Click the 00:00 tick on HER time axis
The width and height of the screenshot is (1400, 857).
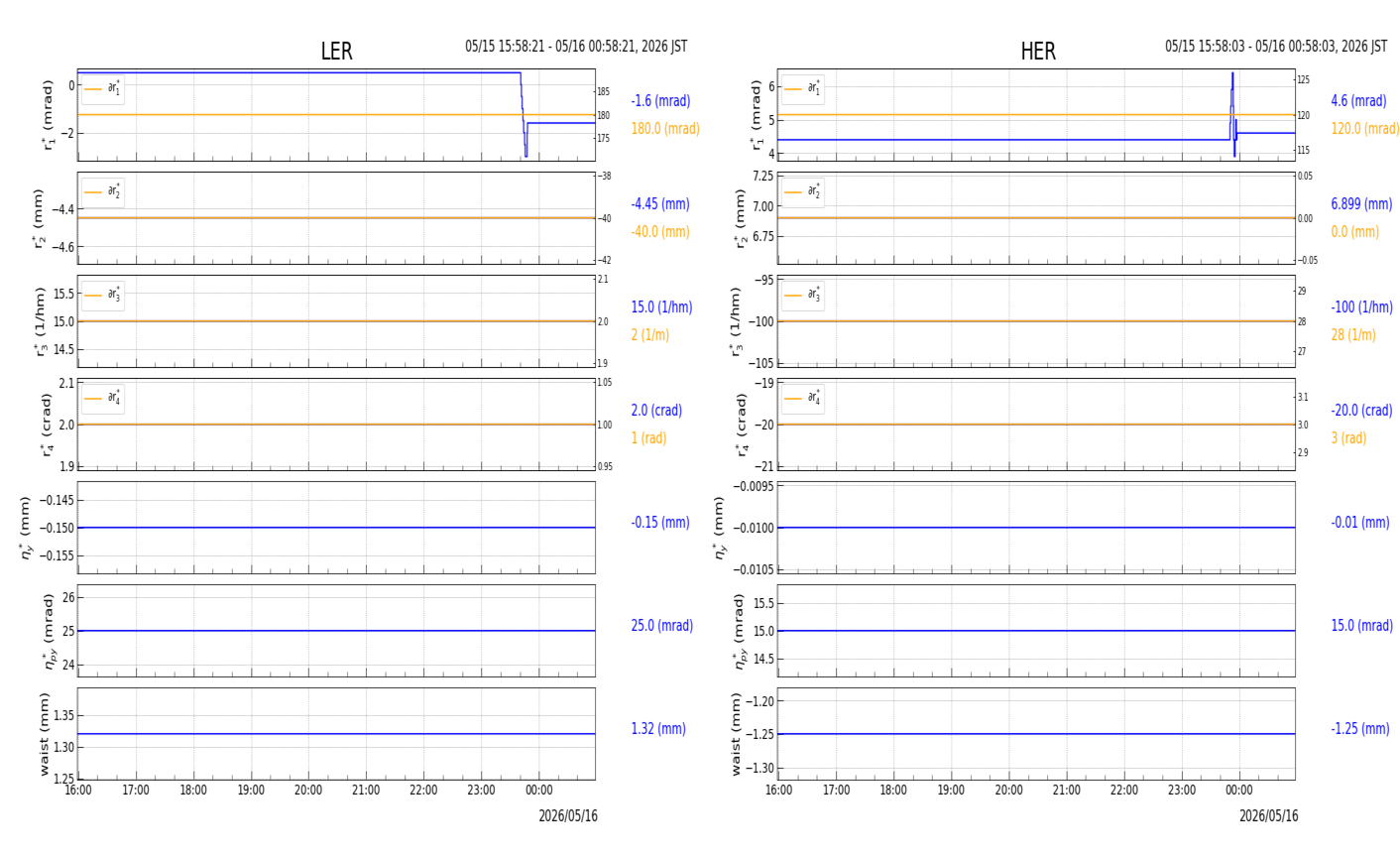pyautogui.click(x=1239, y=791)
